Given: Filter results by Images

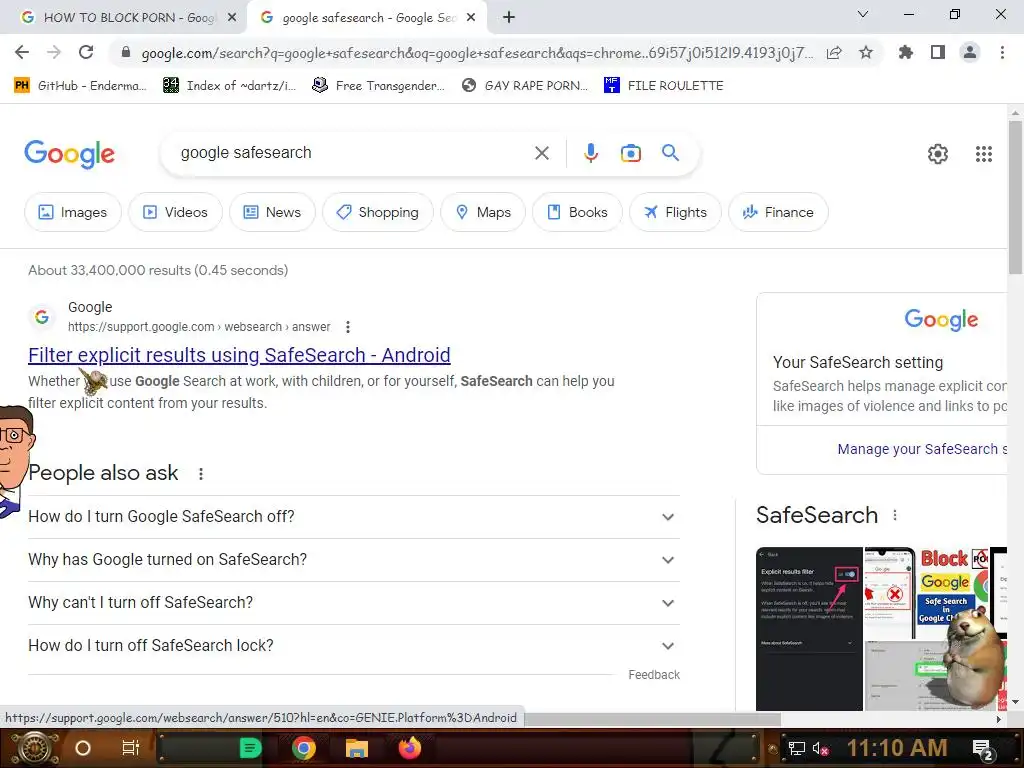Looking at the screenshot, I should [72, 212].
